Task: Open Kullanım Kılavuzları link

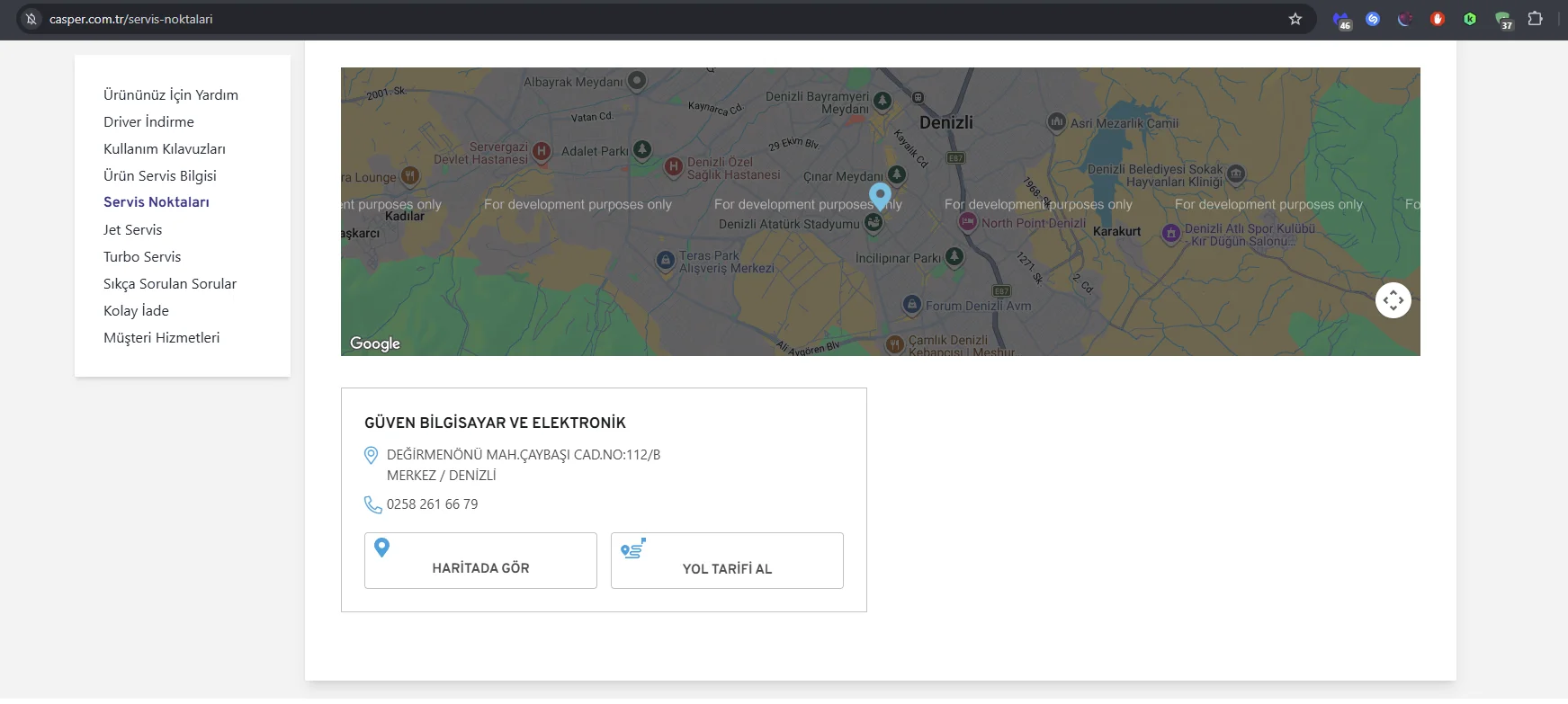Action: tap(165, 149)
